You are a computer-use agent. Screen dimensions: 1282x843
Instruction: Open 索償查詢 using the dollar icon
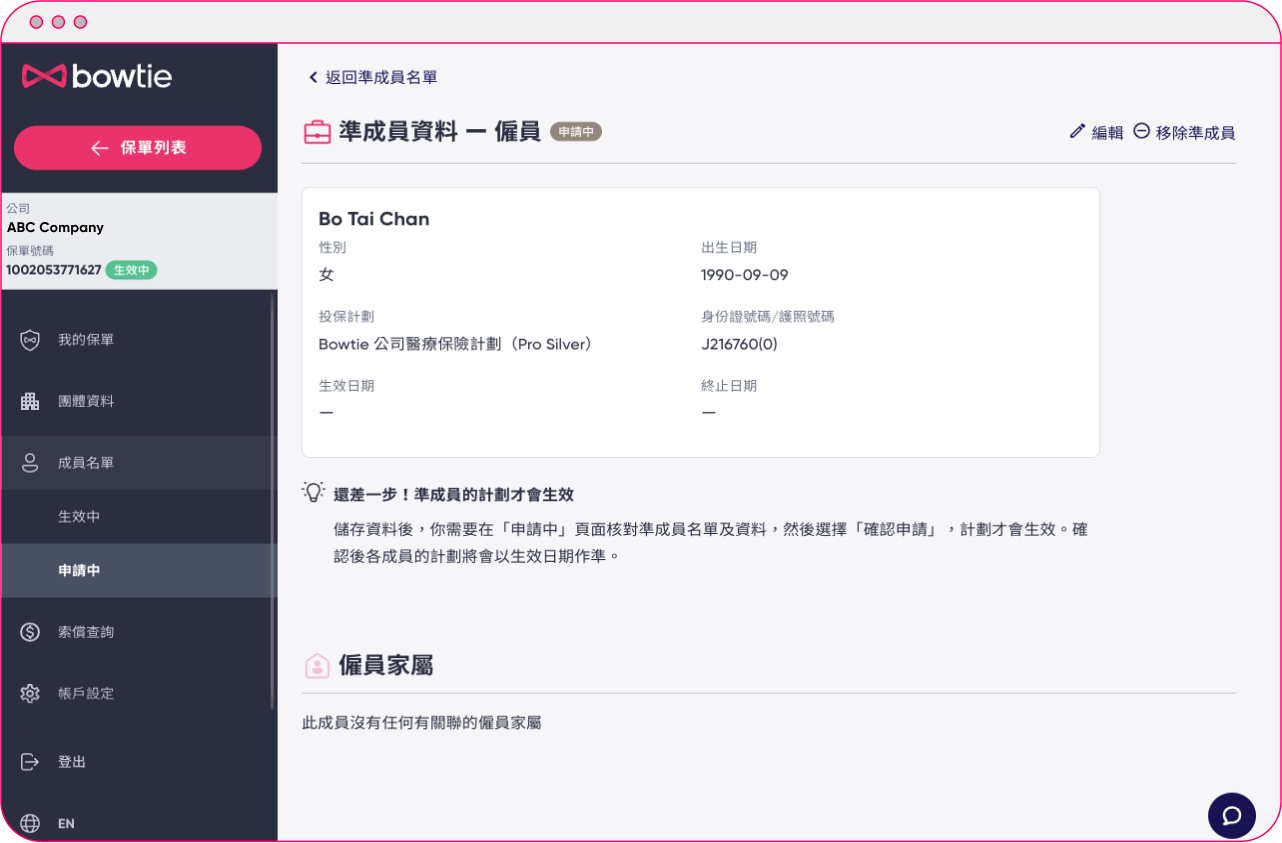click(x=31, y=631)
